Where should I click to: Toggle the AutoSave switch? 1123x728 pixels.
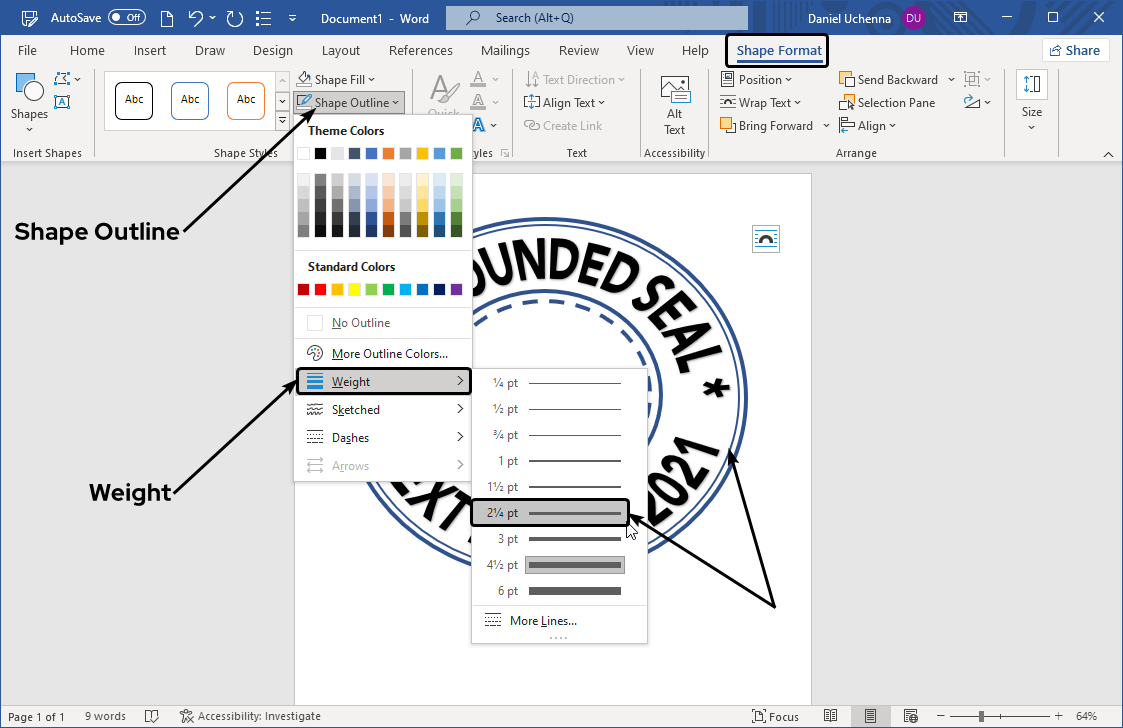(x=126, y=18)
